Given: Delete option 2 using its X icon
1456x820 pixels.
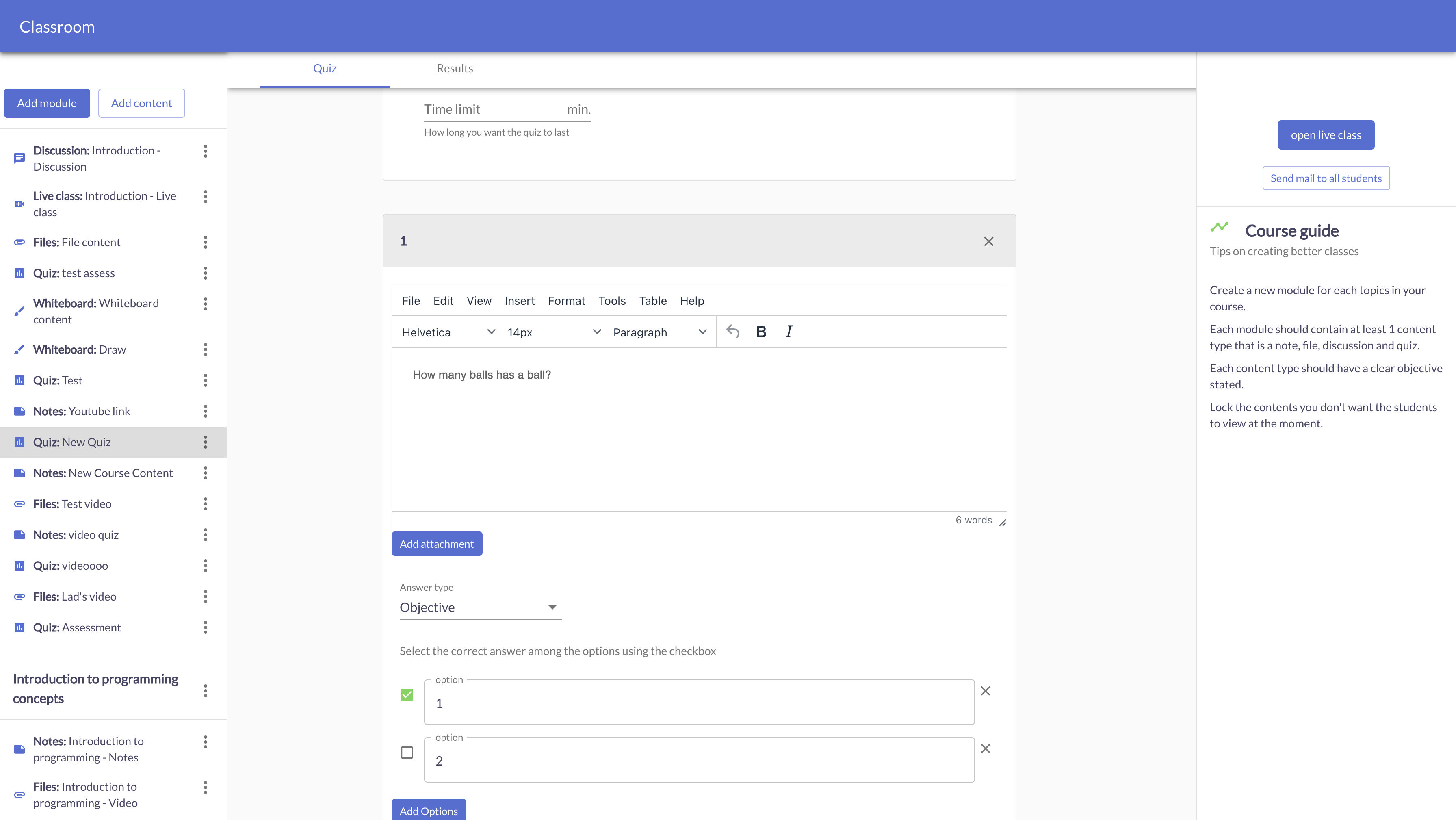Looking at the screenshot, I should click(985, 748).
